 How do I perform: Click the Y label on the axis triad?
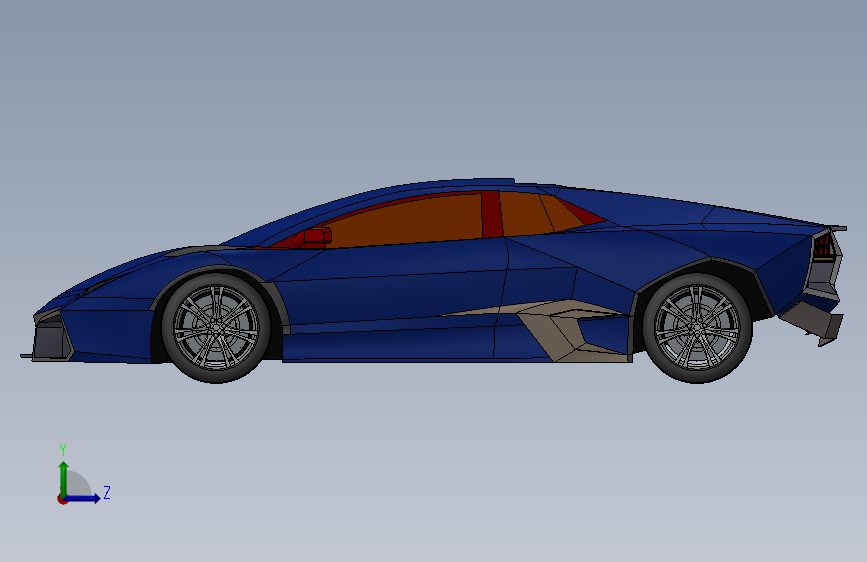click(x=63, y=450)
